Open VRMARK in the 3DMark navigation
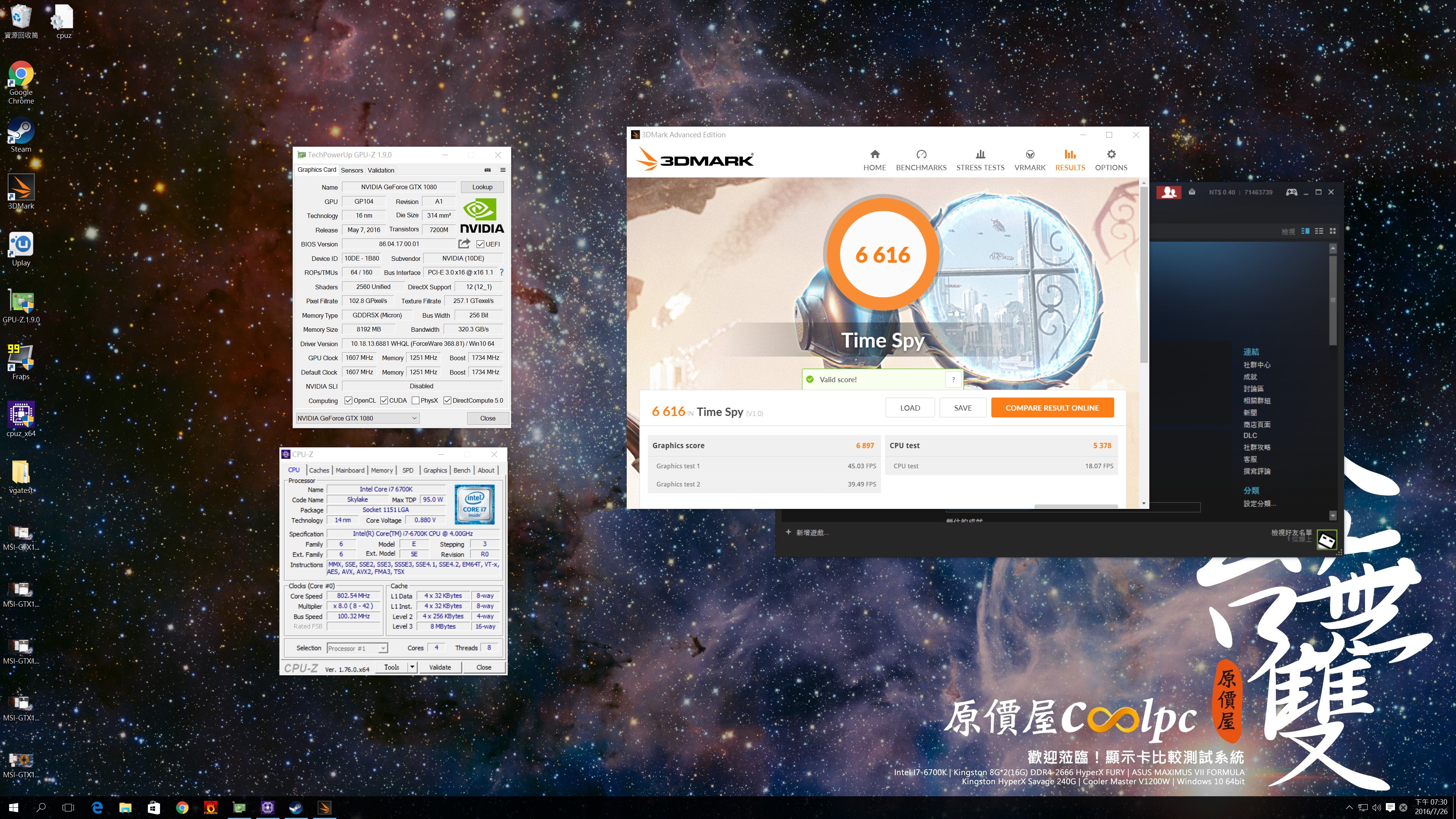This screenshot has width=1456, height=819. [x=1030, y=160]
